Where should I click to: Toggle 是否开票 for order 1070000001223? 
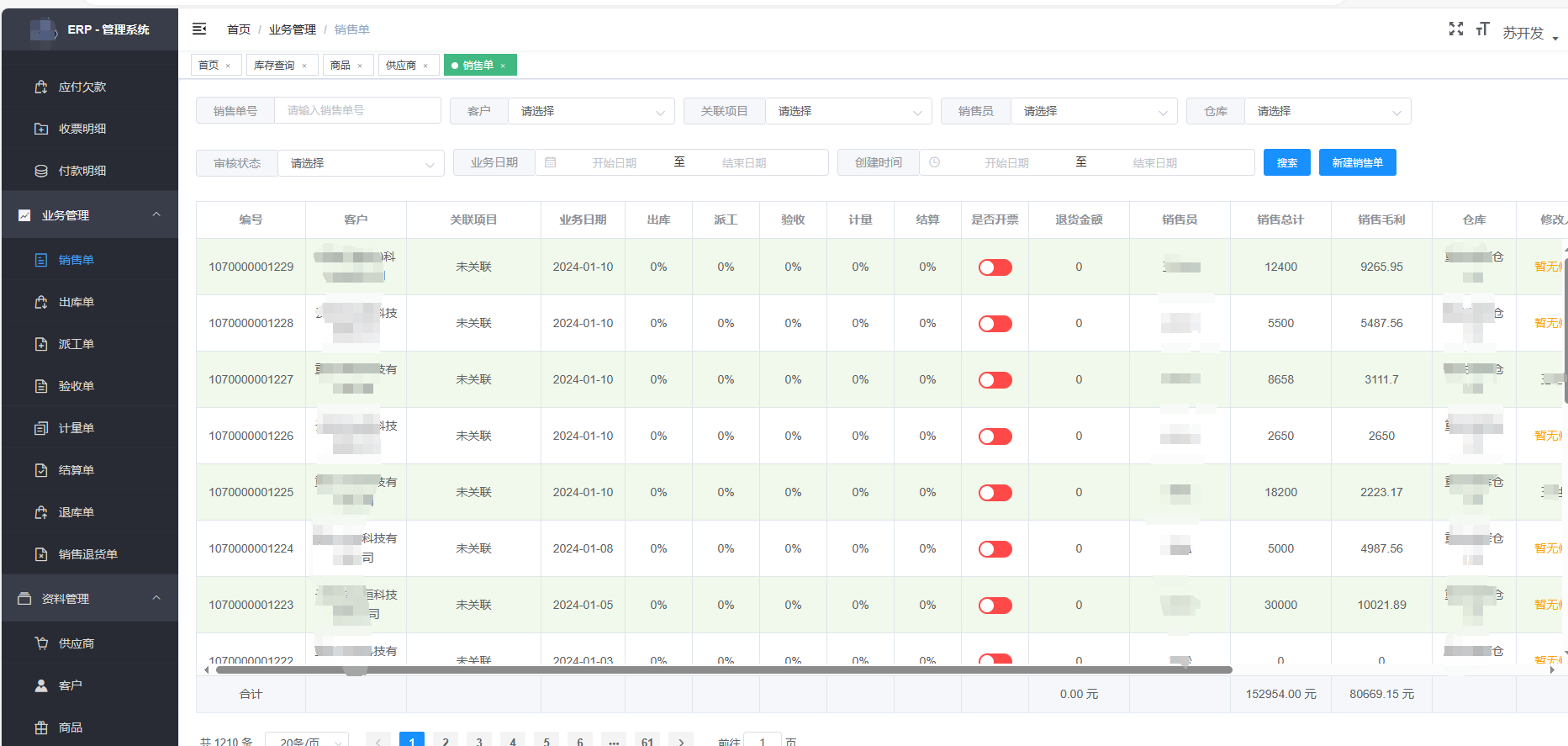point(995,606)
